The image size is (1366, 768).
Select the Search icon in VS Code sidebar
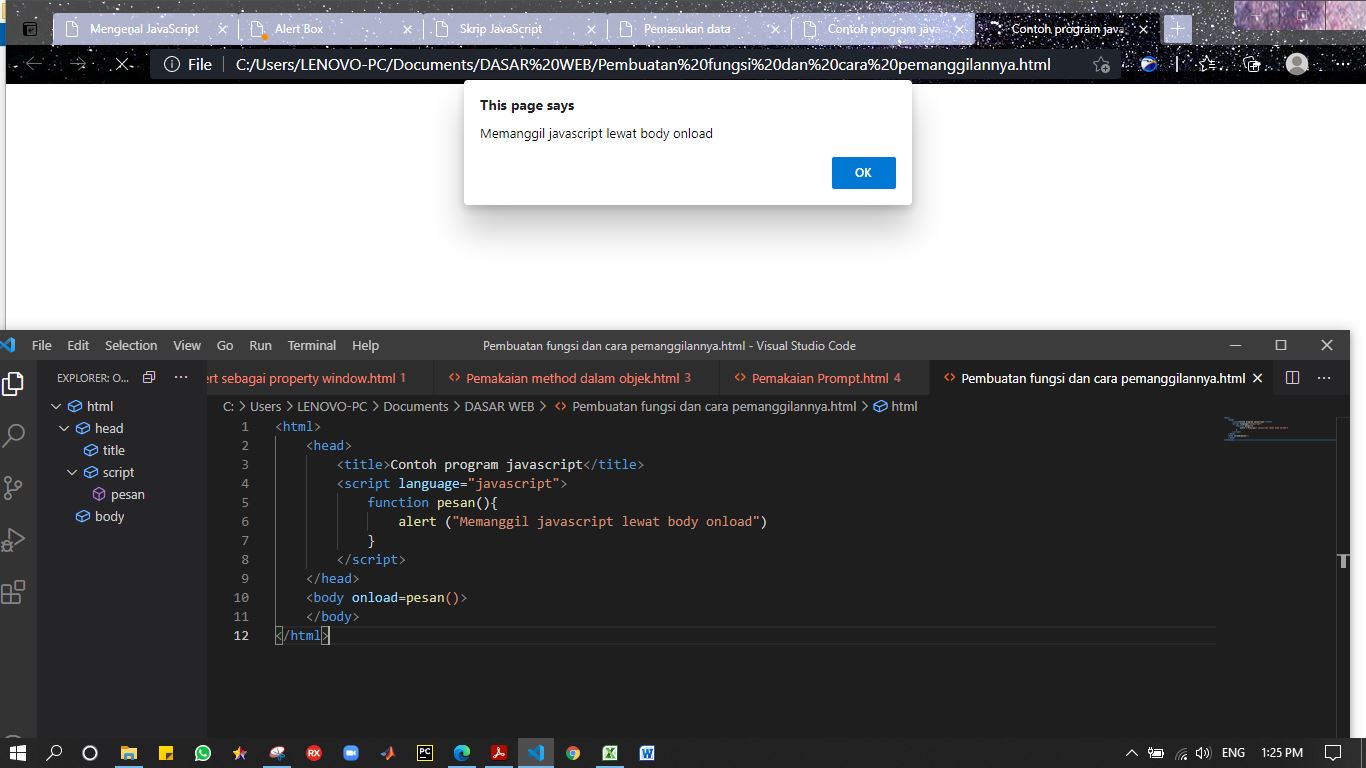(15, 435)
